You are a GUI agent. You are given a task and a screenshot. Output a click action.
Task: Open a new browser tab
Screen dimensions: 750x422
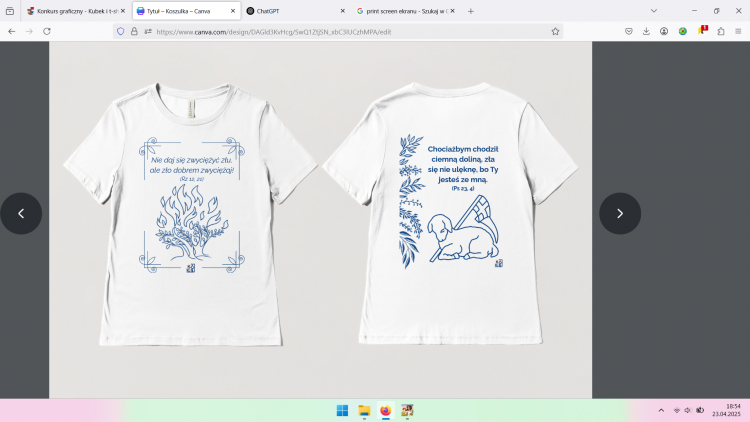(471, 11)
